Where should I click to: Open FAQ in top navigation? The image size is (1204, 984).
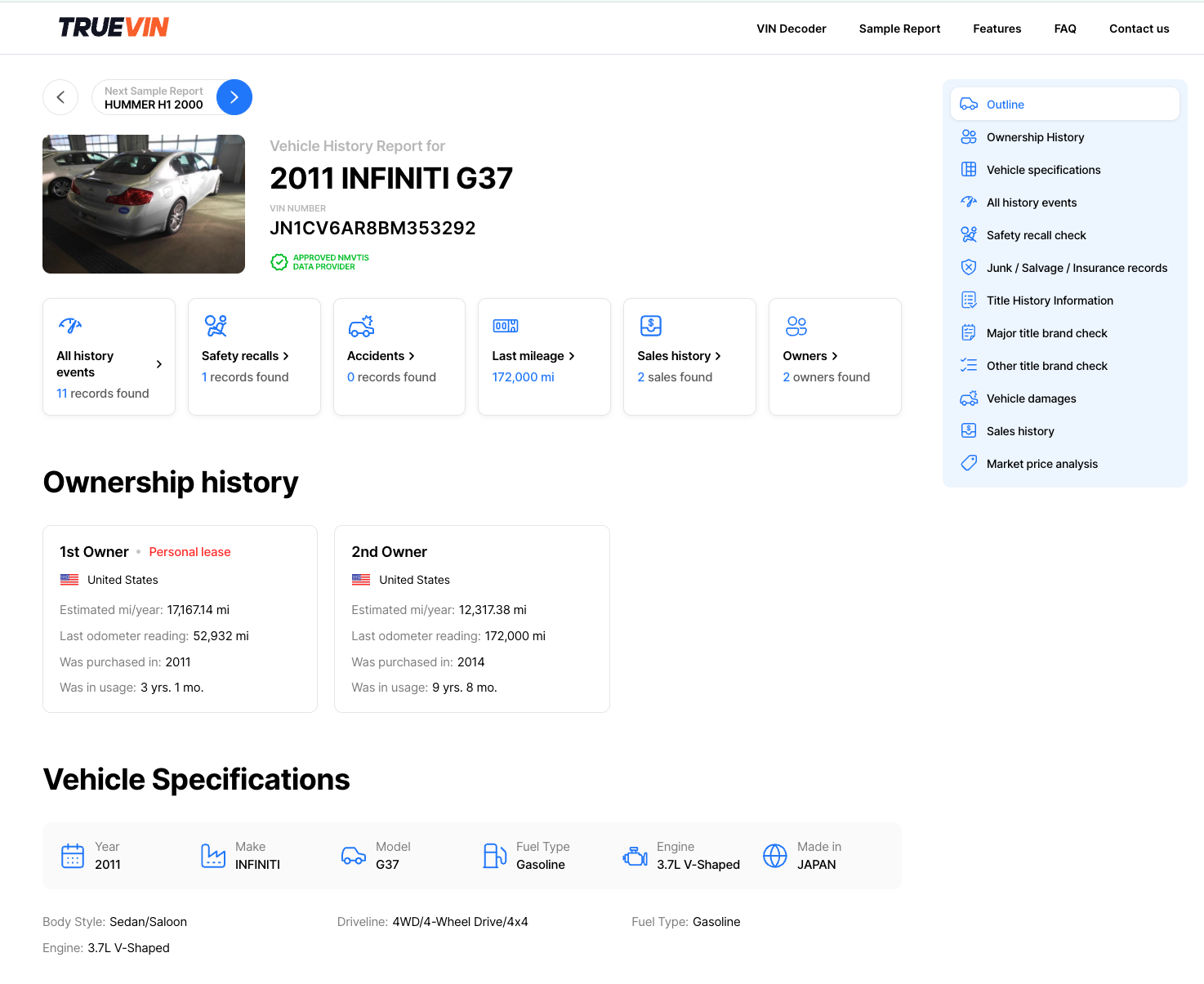1065,29
